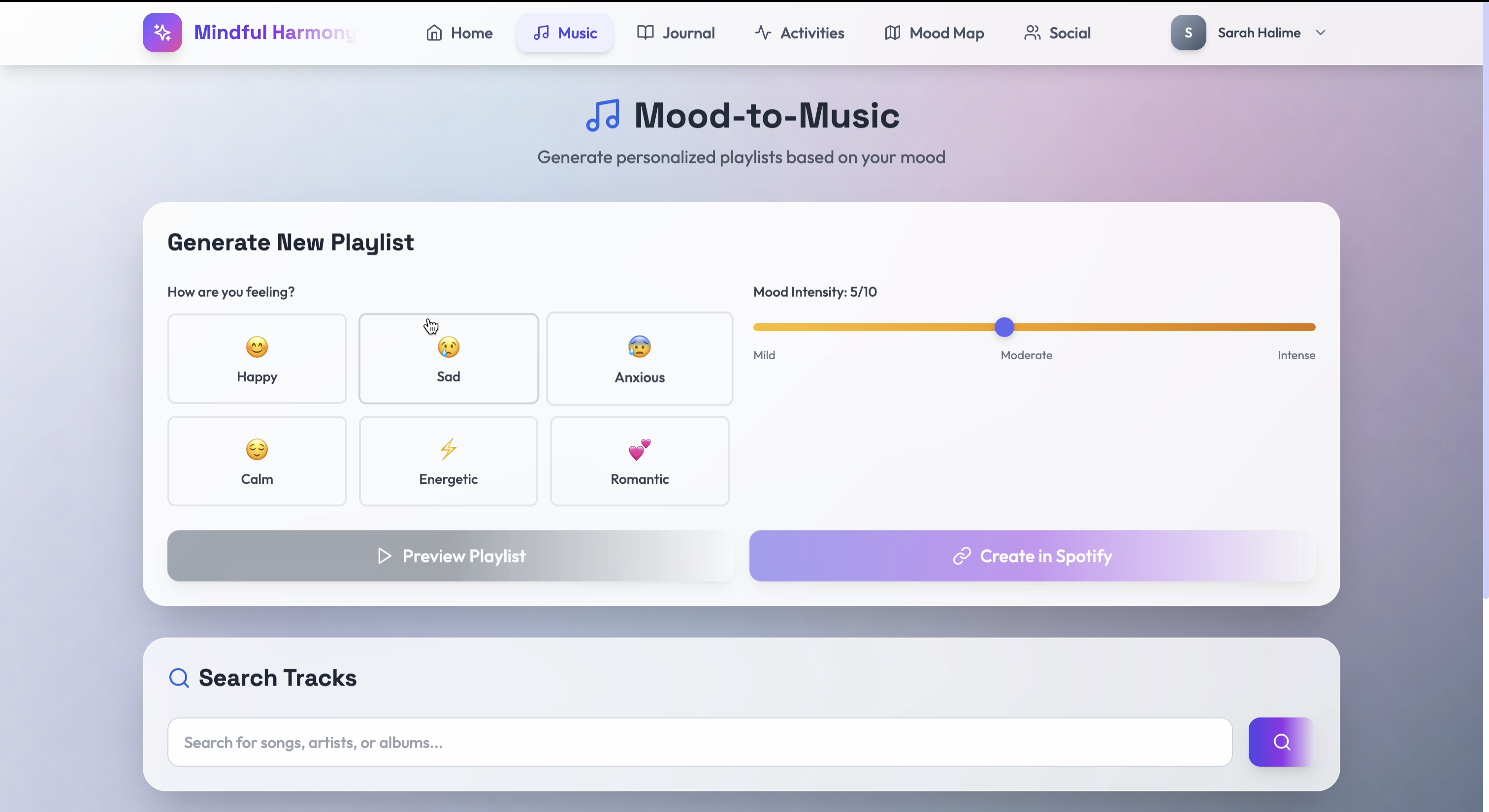Select the Happy mood option
Image resolution: width=1489 pixels, height=812 pixels.
point(257,359)
